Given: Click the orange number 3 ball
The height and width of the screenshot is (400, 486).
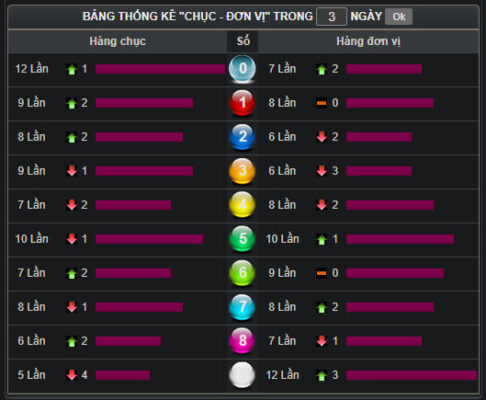Looking at the screenshot, I should tap(242, 171).
